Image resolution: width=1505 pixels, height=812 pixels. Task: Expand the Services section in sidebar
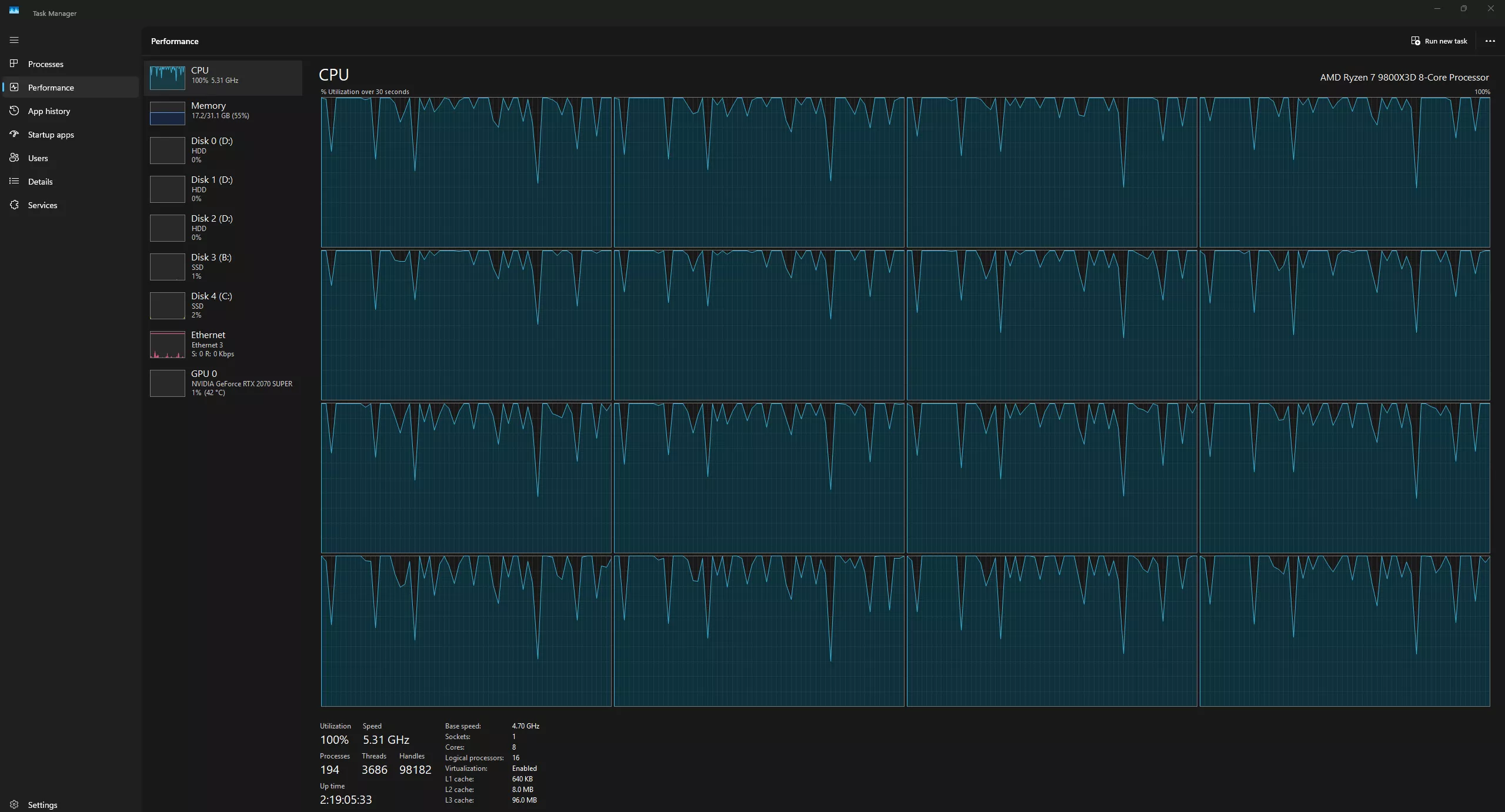pos(42,205)
